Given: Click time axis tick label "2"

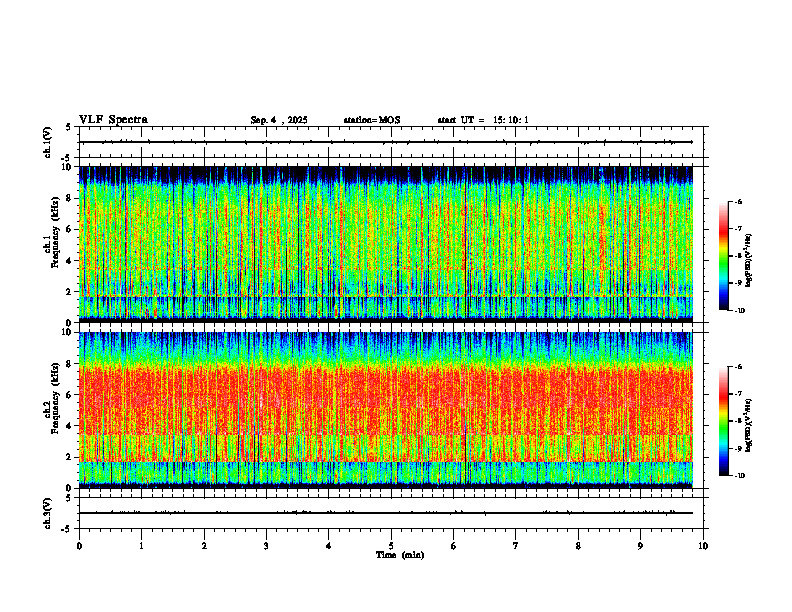Looking at the screenshot, I should pos(204,546).
